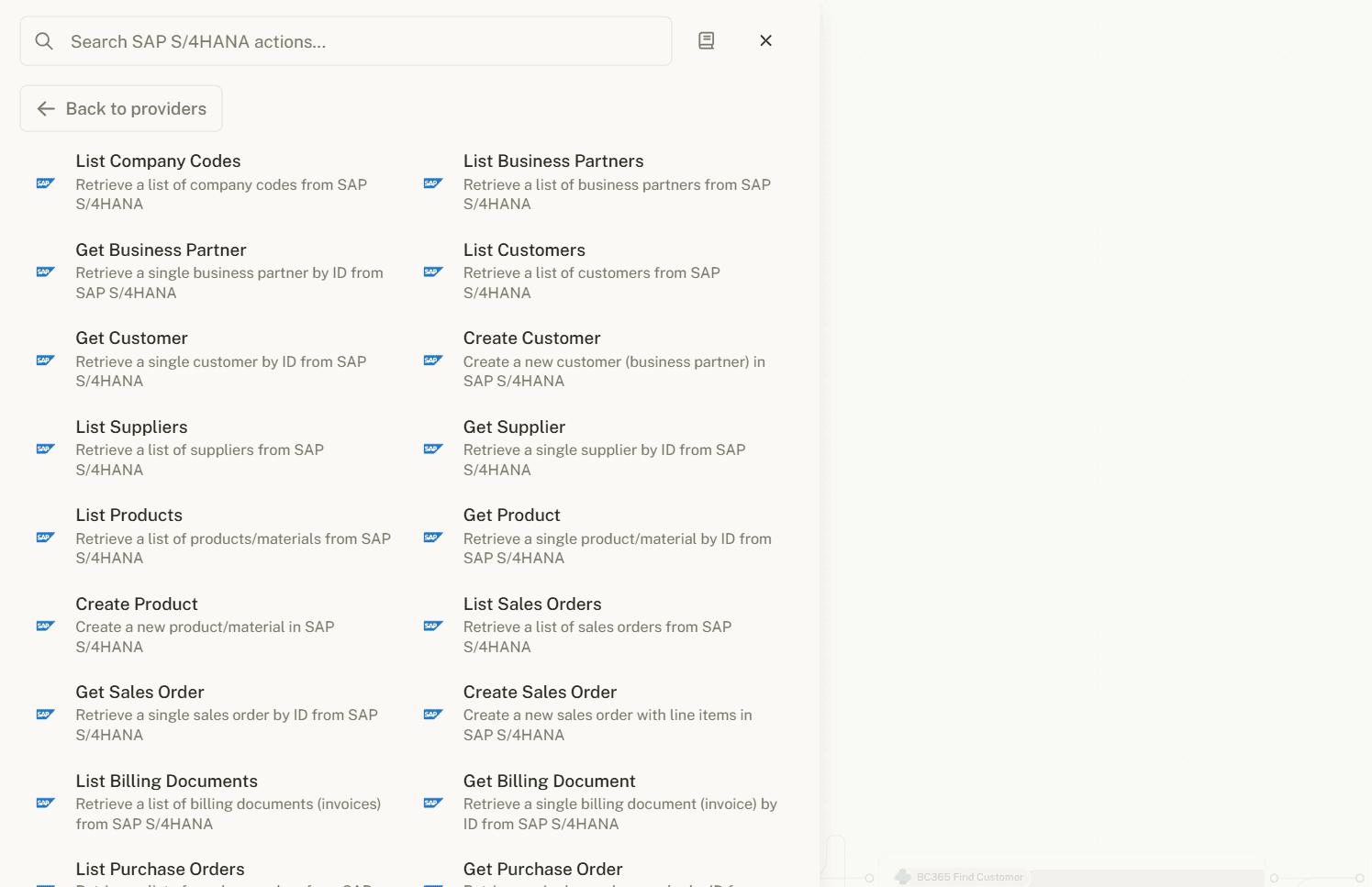Close the SAP actions search panel

pyautogui.click(x=765, y=40)
